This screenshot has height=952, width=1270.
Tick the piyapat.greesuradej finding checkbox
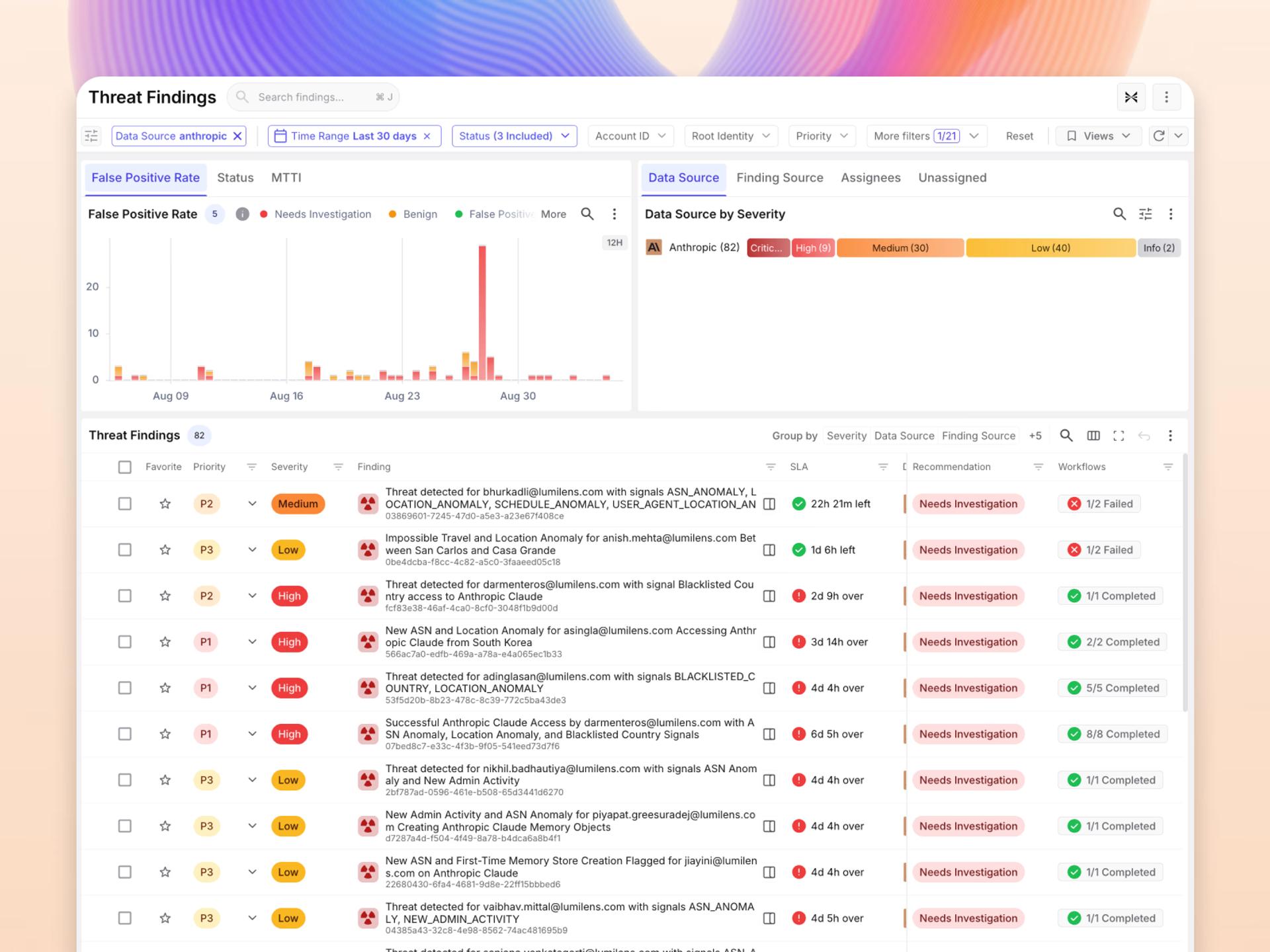(124, 826)
